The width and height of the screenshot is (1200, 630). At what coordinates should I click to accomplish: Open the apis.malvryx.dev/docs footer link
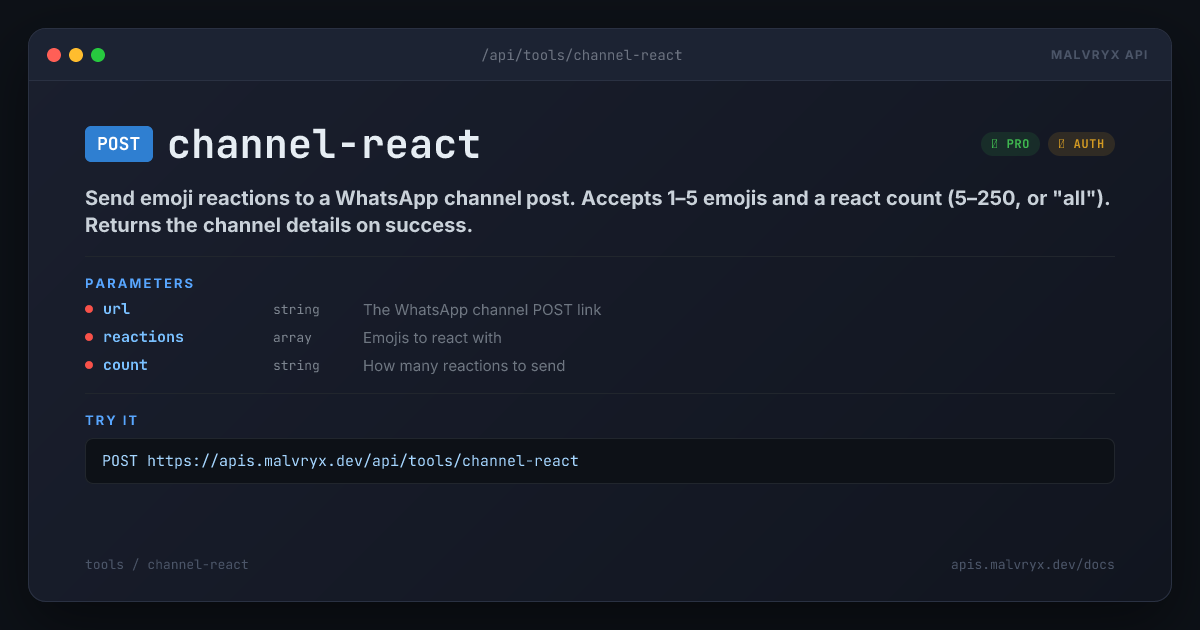tap(1033, 565)
